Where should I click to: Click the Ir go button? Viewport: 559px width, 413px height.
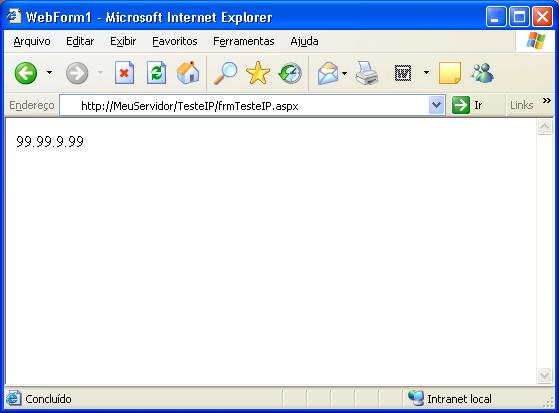pyautogui.click(x=467, y=105)
